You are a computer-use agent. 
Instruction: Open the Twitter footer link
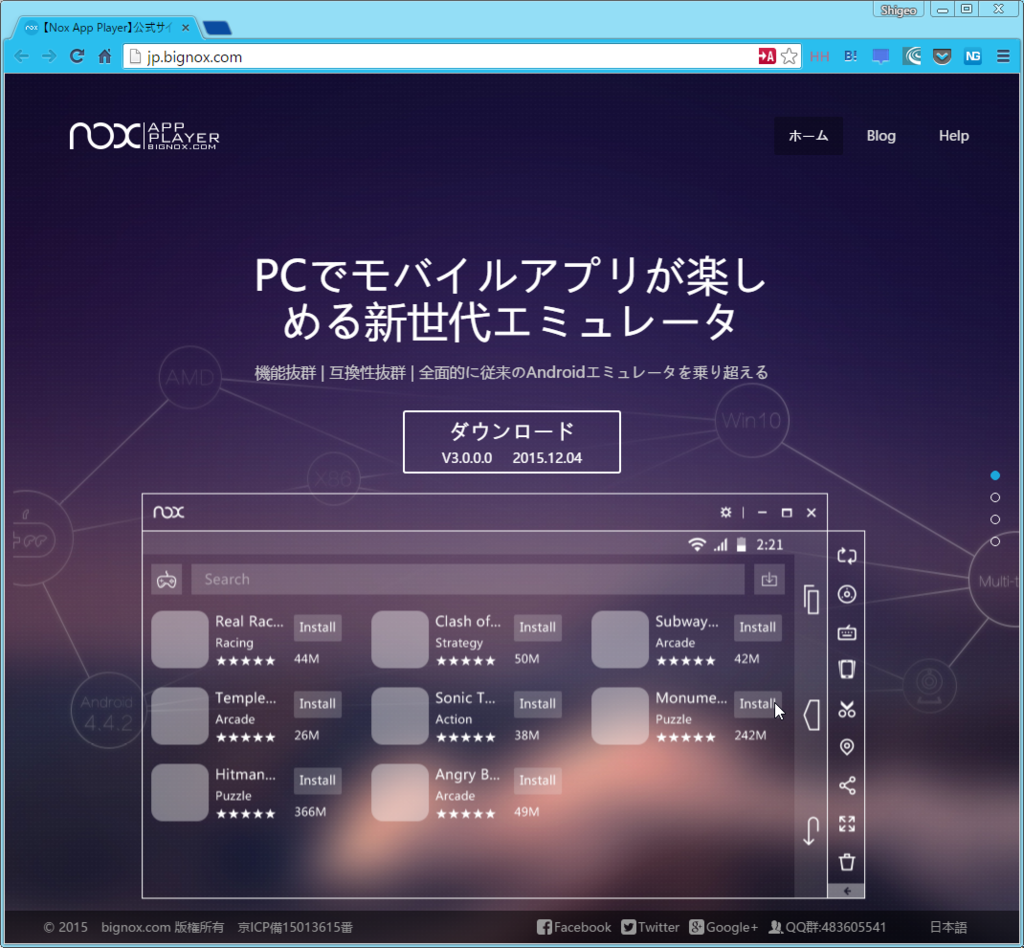point(650,927)
